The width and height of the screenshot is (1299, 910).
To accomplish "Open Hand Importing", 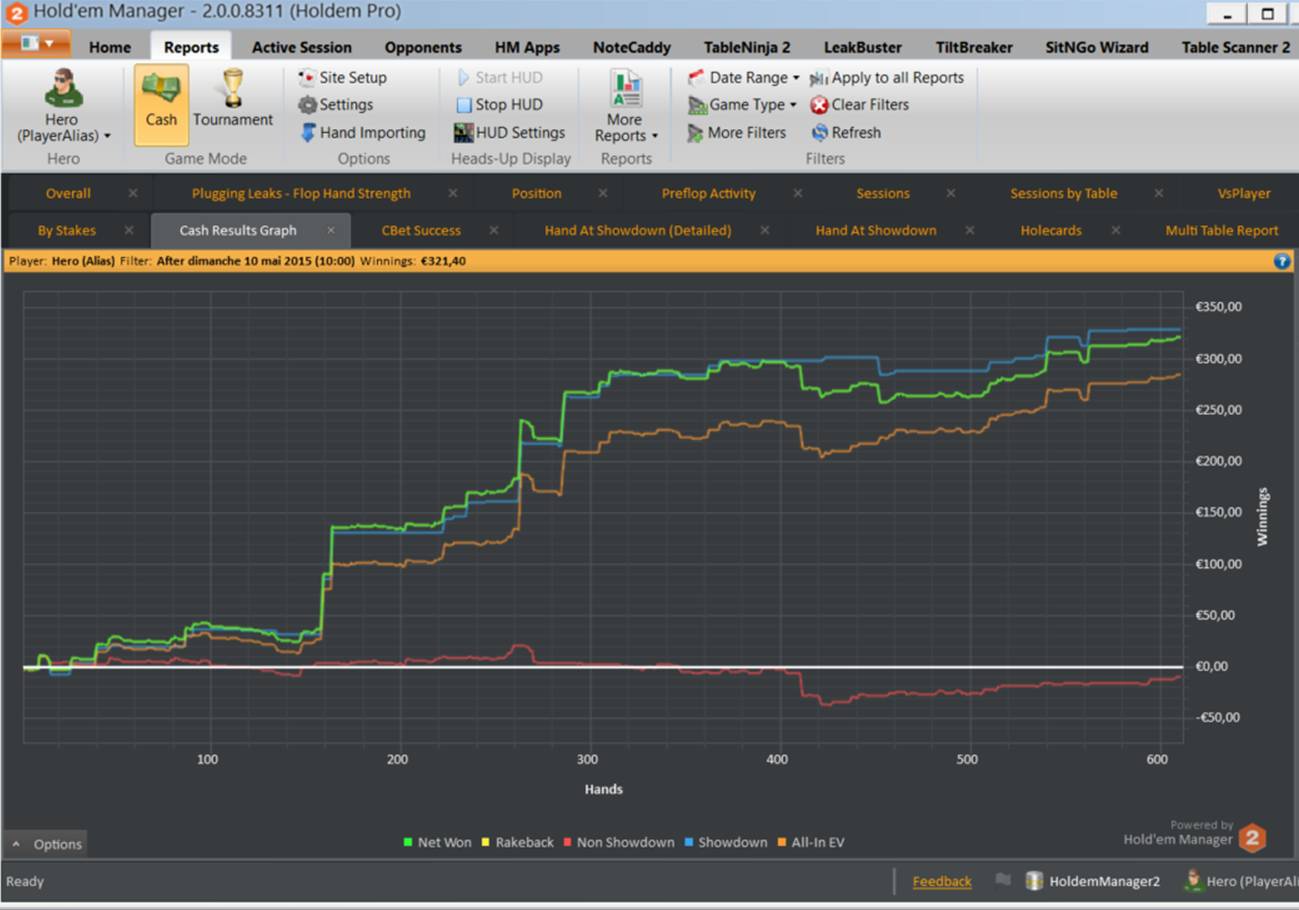I will 362,132.
